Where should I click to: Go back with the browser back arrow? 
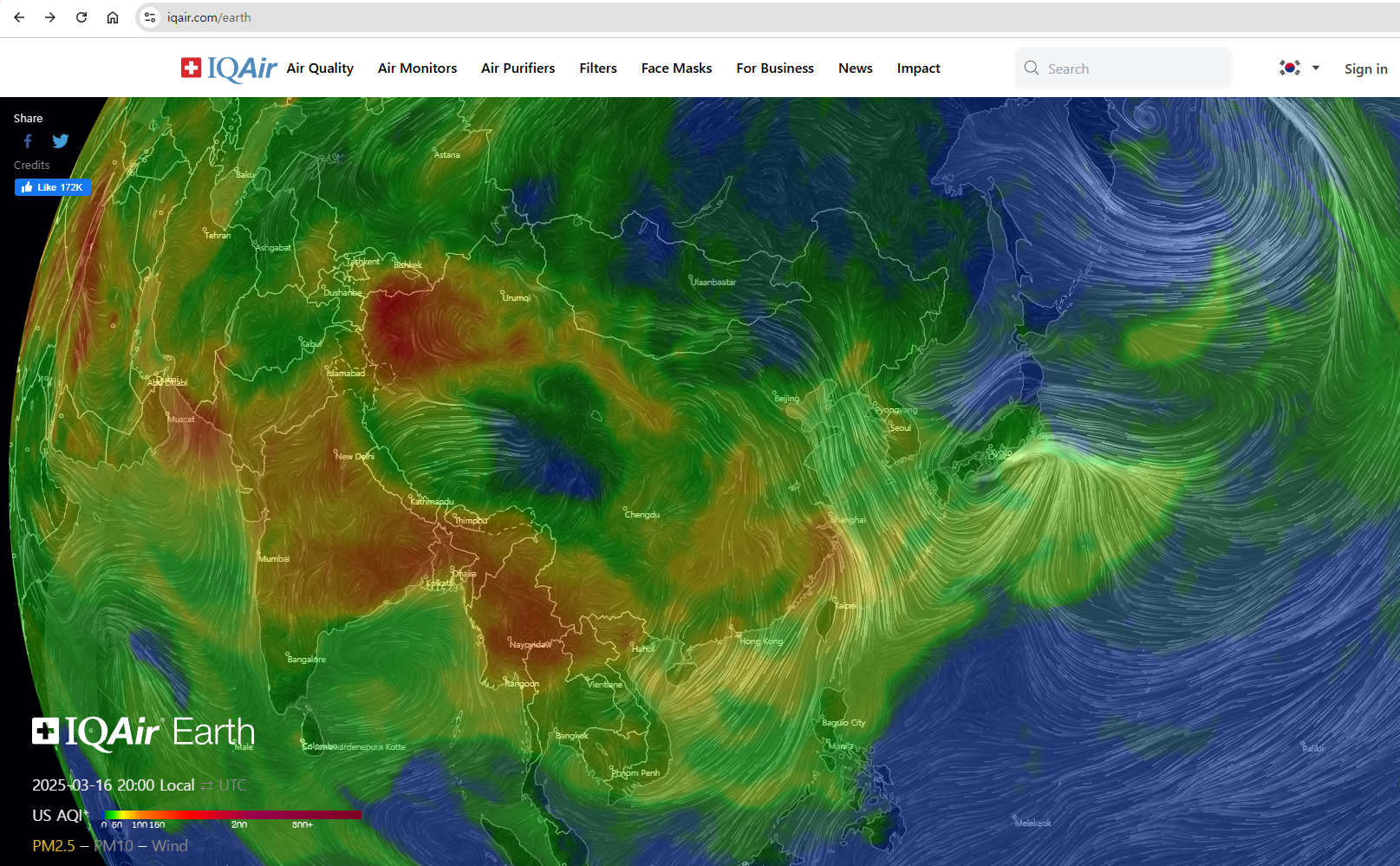(x=19, y=17)
